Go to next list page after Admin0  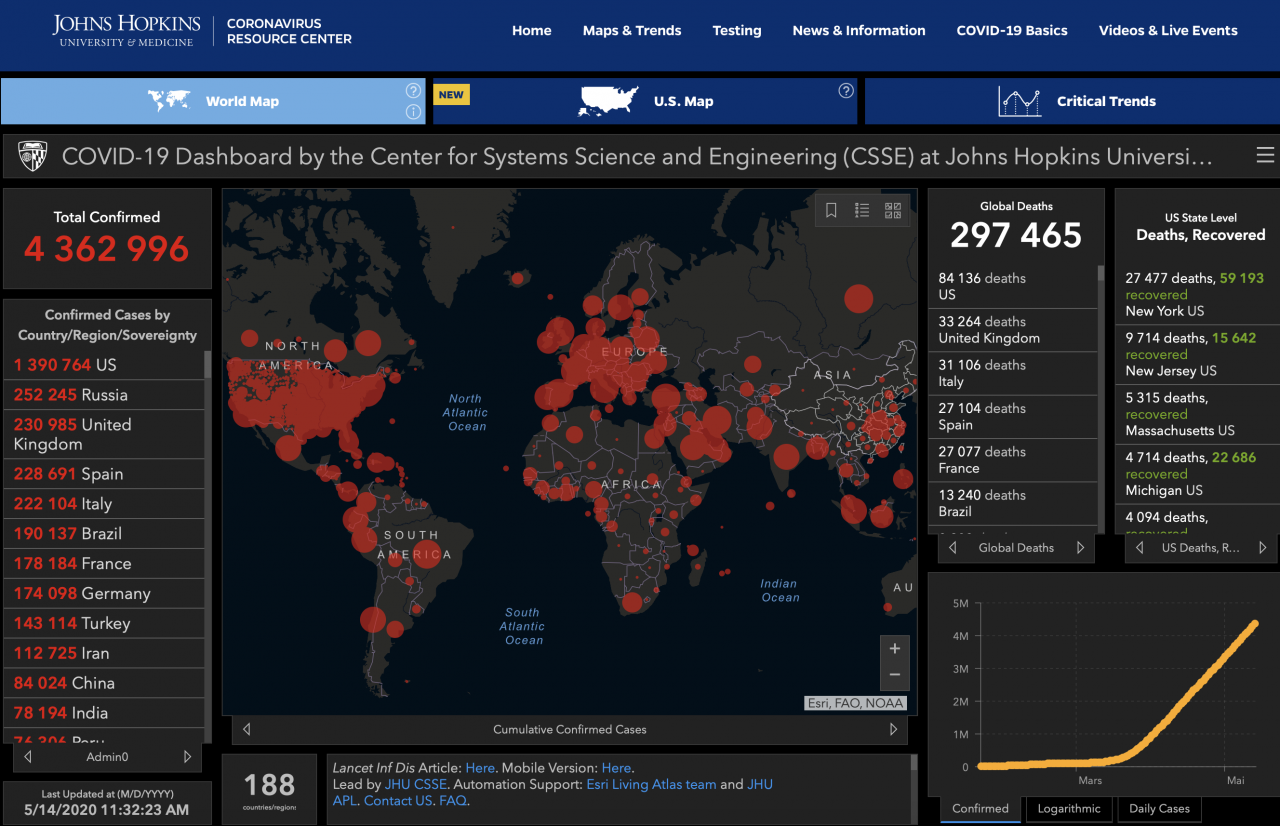[187, 757]
